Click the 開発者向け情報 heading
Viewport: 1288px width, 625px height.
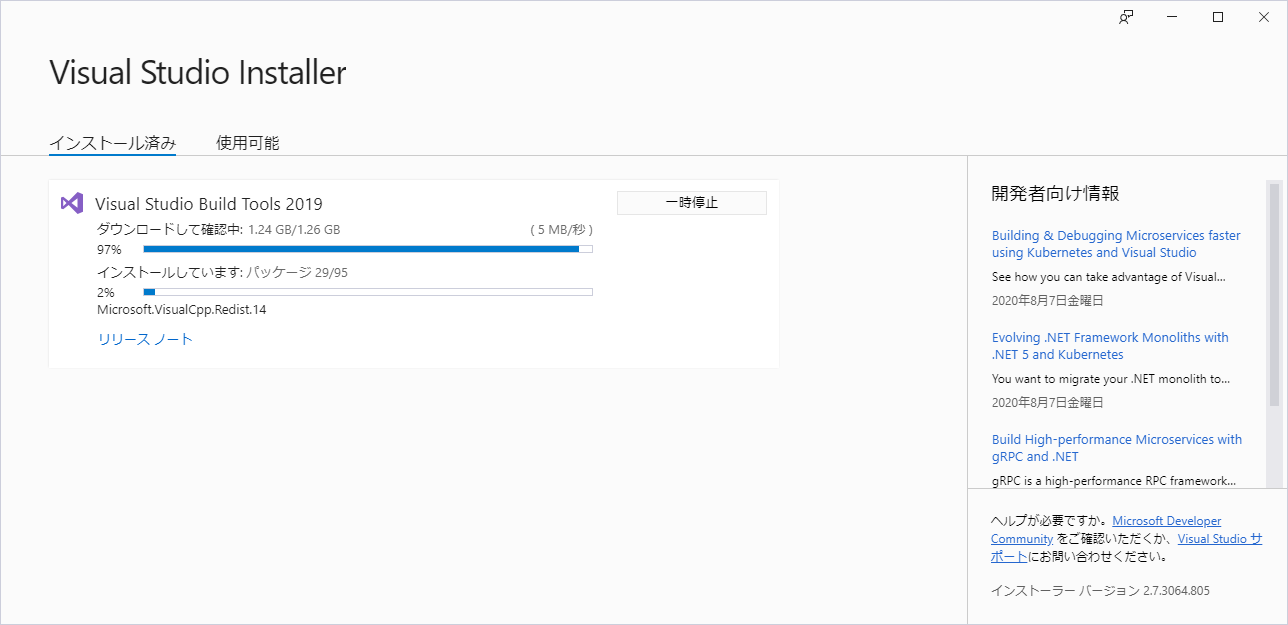coord(1055,193)
